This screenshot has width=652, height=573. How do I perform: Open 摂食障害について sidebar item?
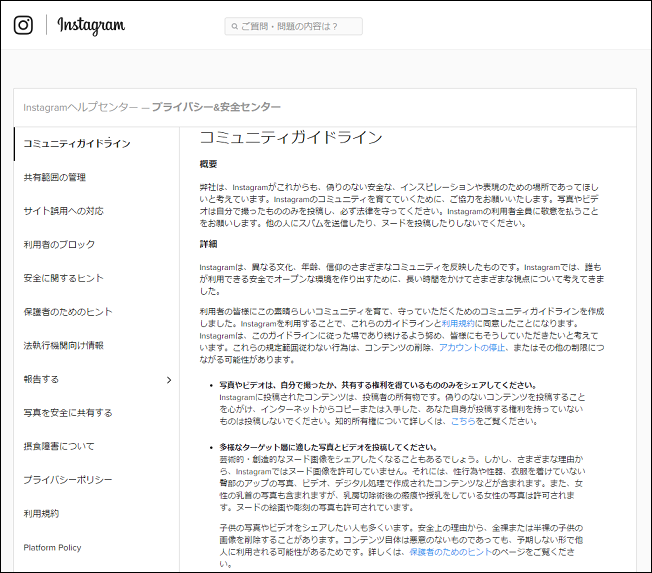click(x=59, y=447)
